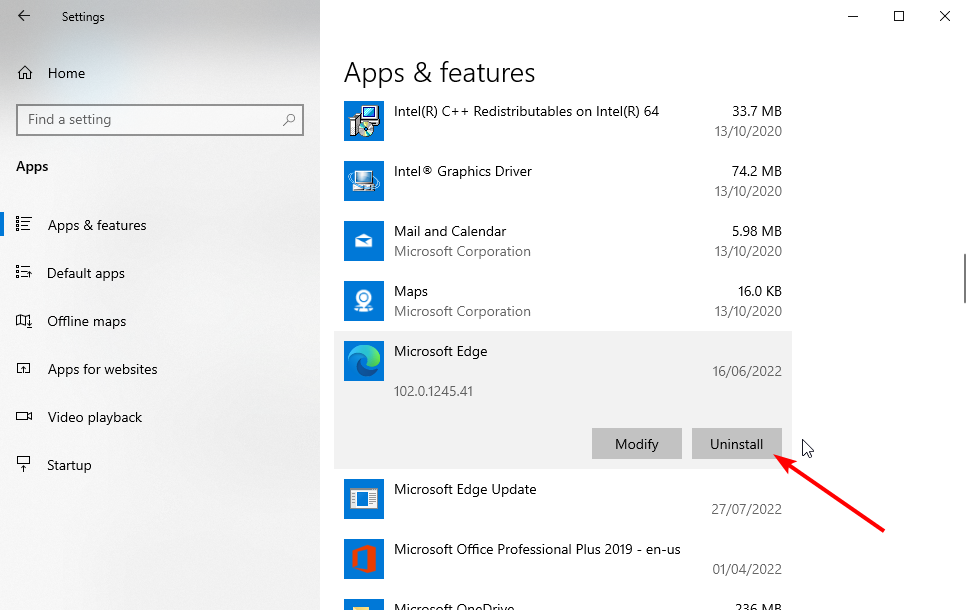This screenshot has height=610, width=968.
Task: Click the Microsoft Edge app icon
Action: (363, 361)
